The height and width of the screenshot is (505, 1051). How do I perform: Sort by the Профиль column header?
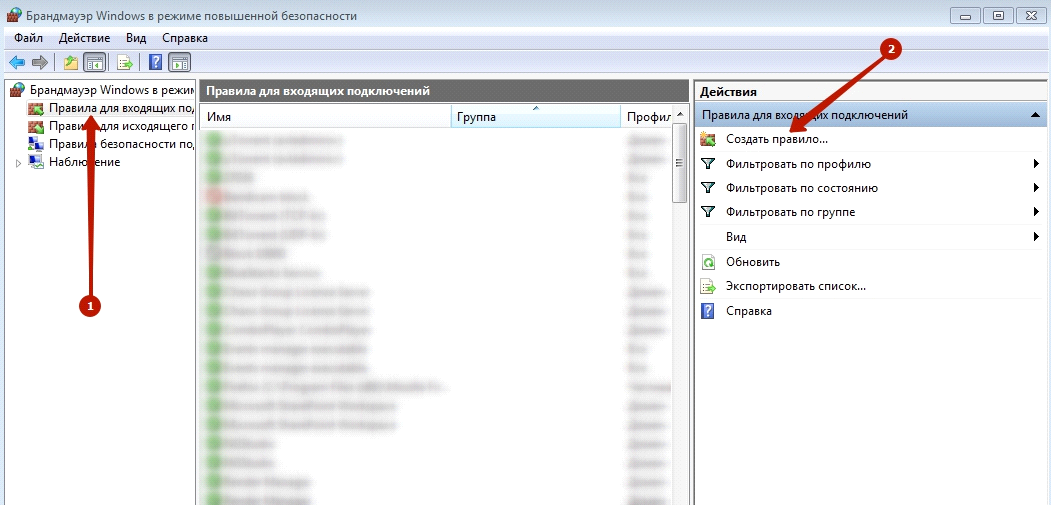pyautogui.click(x=646, y=116)
